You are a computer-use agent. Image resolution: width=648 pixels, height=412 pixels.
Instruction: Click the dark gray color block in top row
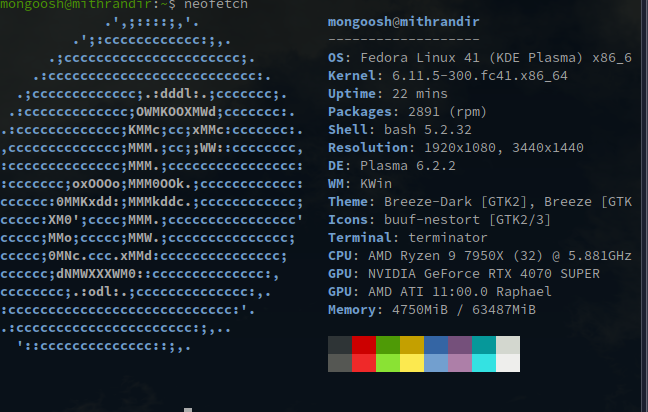[x=340, y=345]
